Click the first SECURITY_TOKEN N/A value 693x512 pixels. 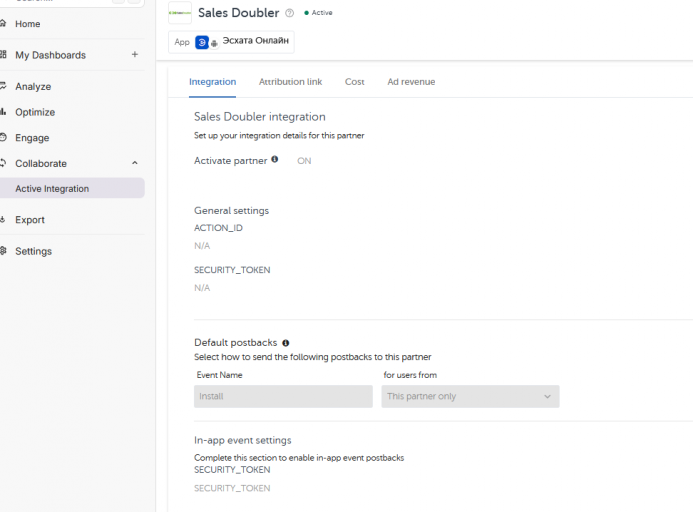(x=202, y=288)
